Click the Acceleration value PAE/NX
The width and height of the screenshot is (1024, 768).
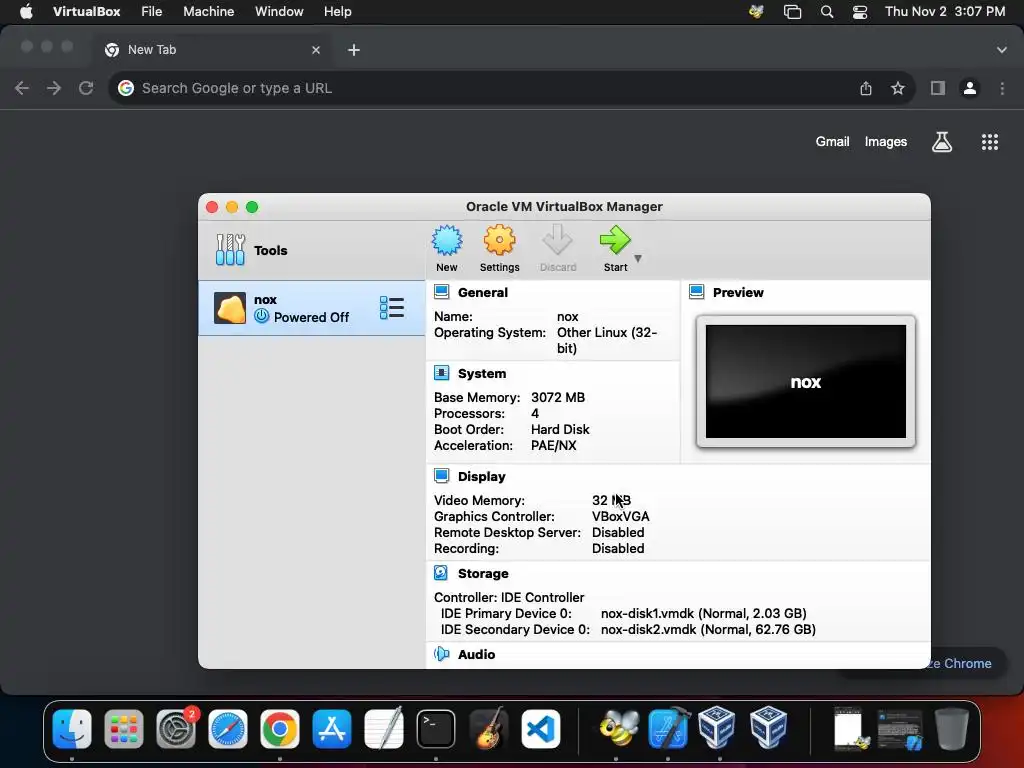[x=554, y=445]
